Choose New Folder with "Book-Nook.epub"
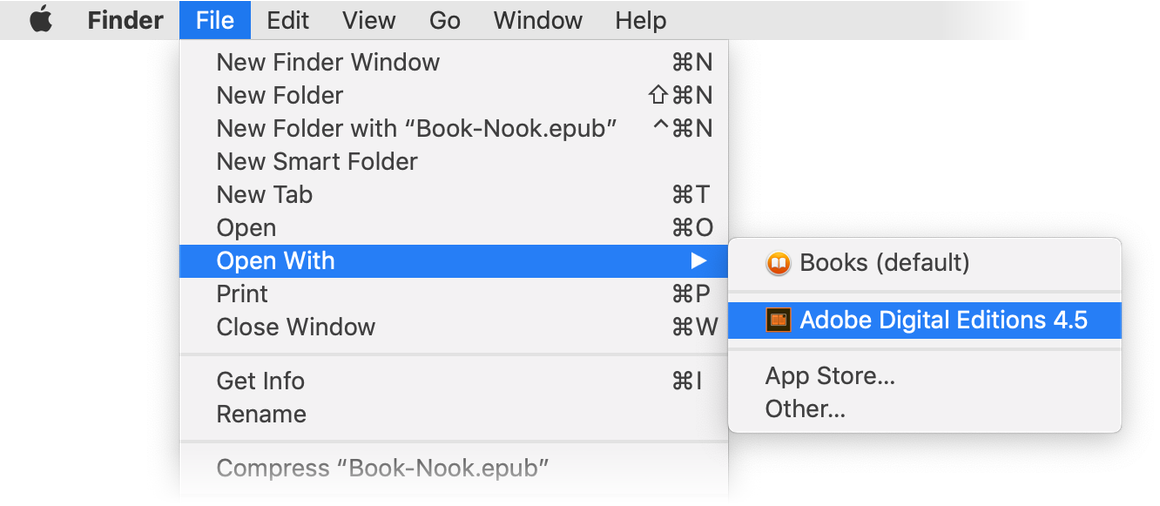 (x=454, y=129)
